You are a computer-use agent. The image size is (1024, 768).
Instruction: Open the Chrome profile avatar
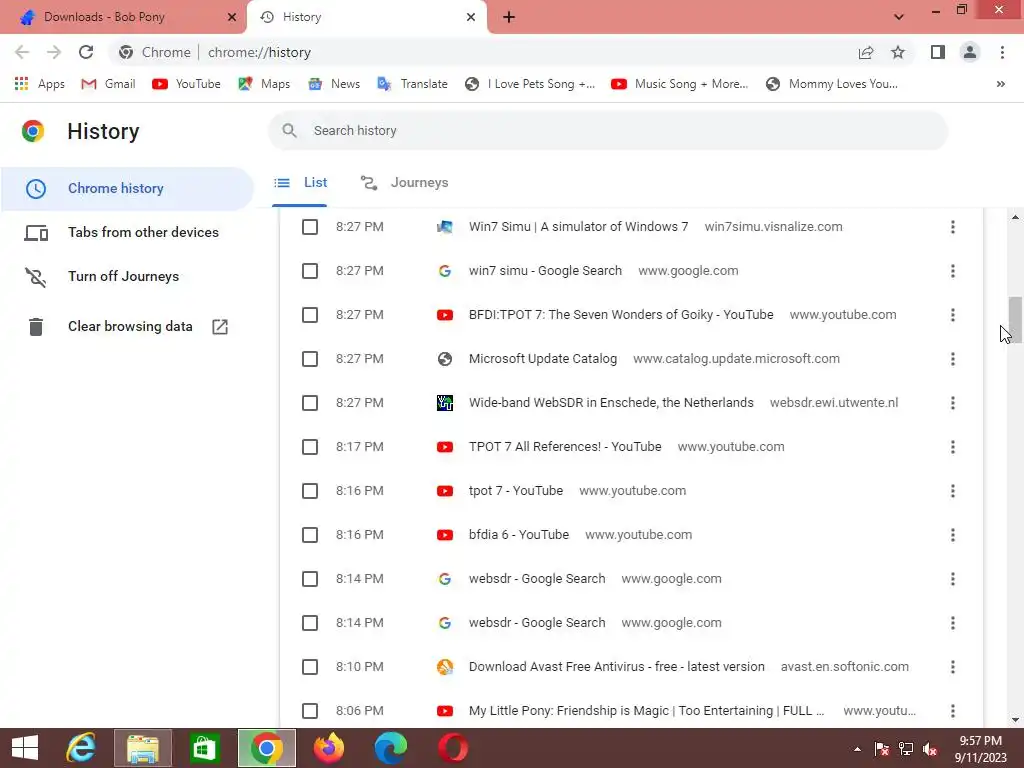click(x=970, y=52)
